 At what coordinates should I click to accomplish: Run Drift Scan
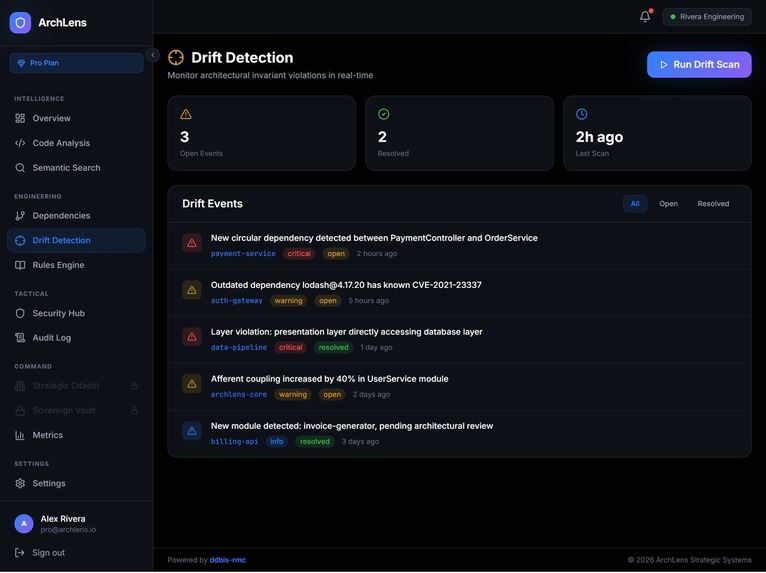click(699, 64)
